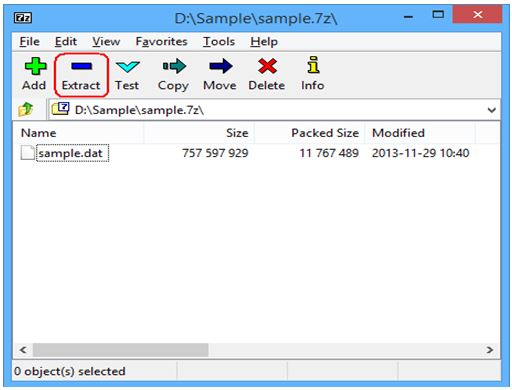Open the Favorites menu
Screen dimensions: 512x390
tap(161, 42)
